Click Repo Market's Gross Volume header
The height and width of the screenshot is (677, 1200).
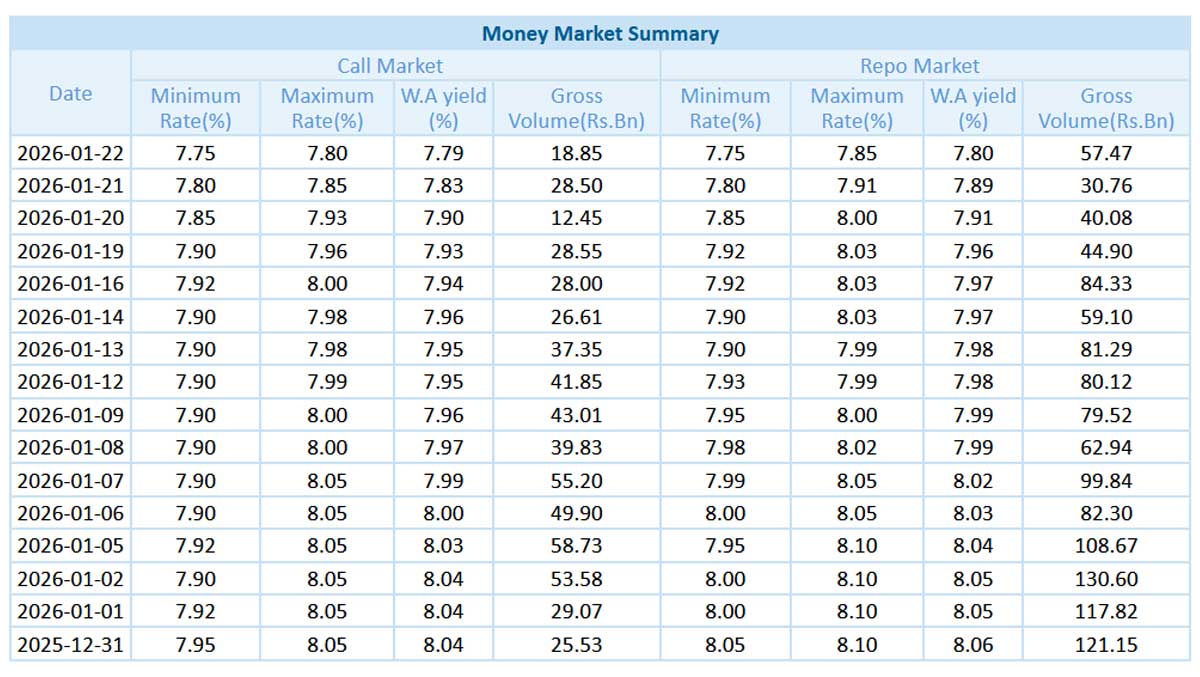[1106, 109]
